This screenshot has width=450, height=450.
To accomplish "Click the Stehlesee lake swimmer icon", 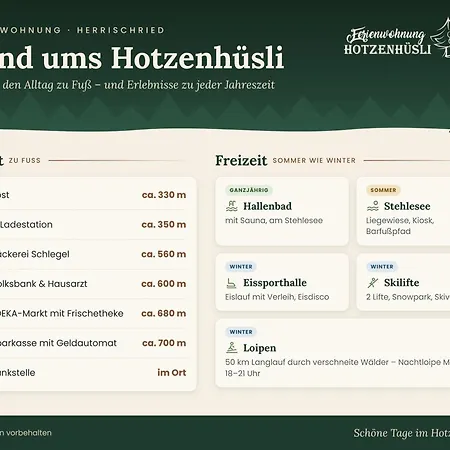I will 373,206.
